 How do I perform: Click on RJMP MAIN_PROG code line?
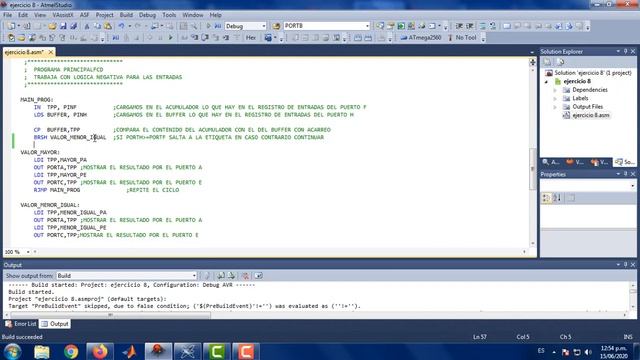coord(57,190)
